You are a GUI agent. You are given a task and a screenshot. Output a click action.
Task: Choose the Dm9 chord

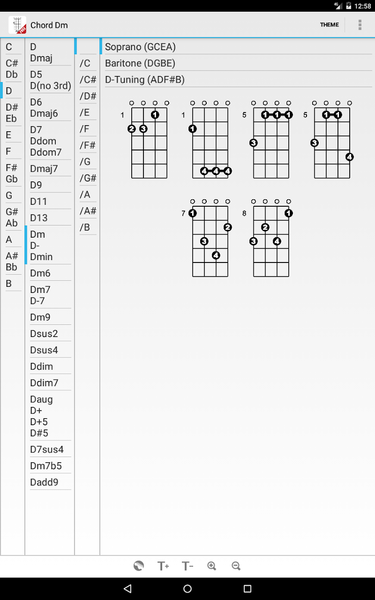tap(50, 317)
